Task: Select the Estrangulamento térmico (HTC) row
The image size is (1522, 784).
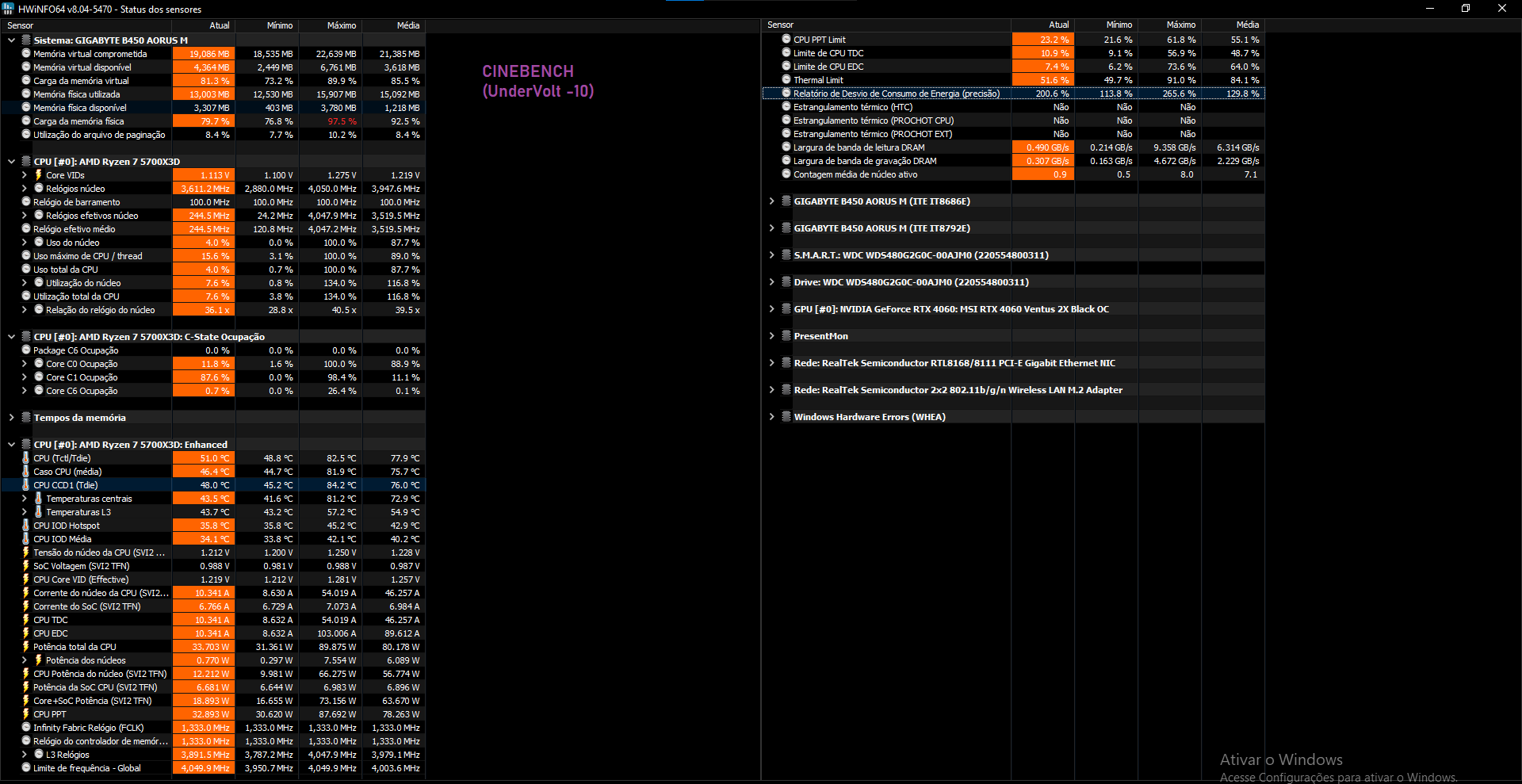Action: (x=1013, y=107)
